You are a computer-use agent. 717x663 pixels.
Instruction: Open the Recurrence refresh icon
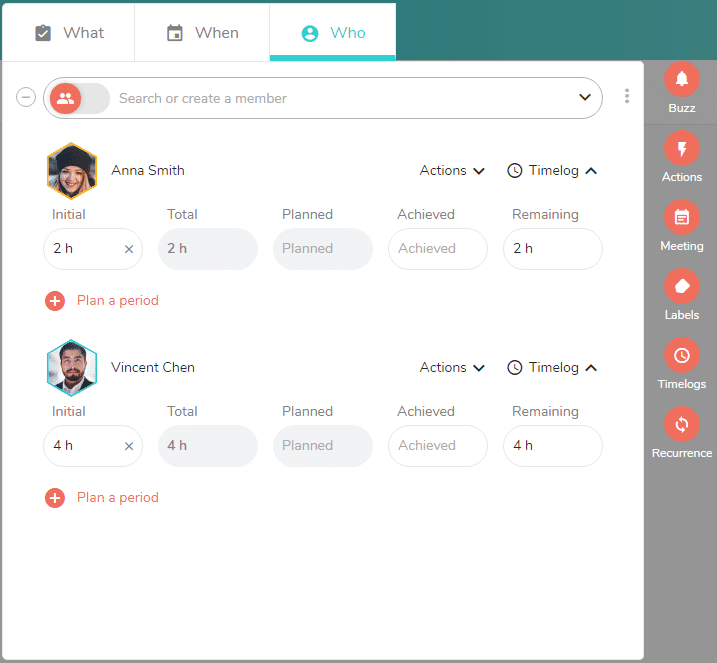(681, 424)
